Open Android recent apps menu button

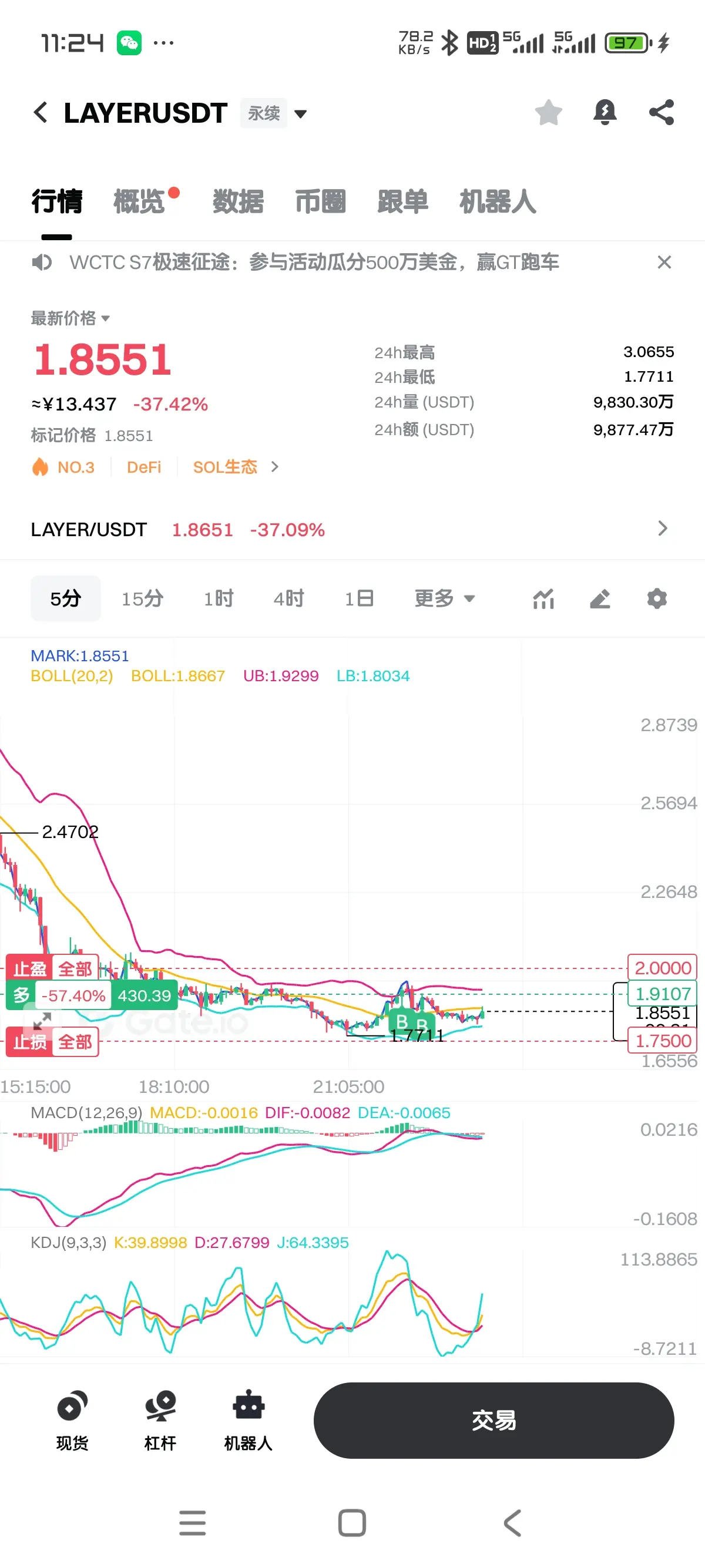(x=192, y=1523)
